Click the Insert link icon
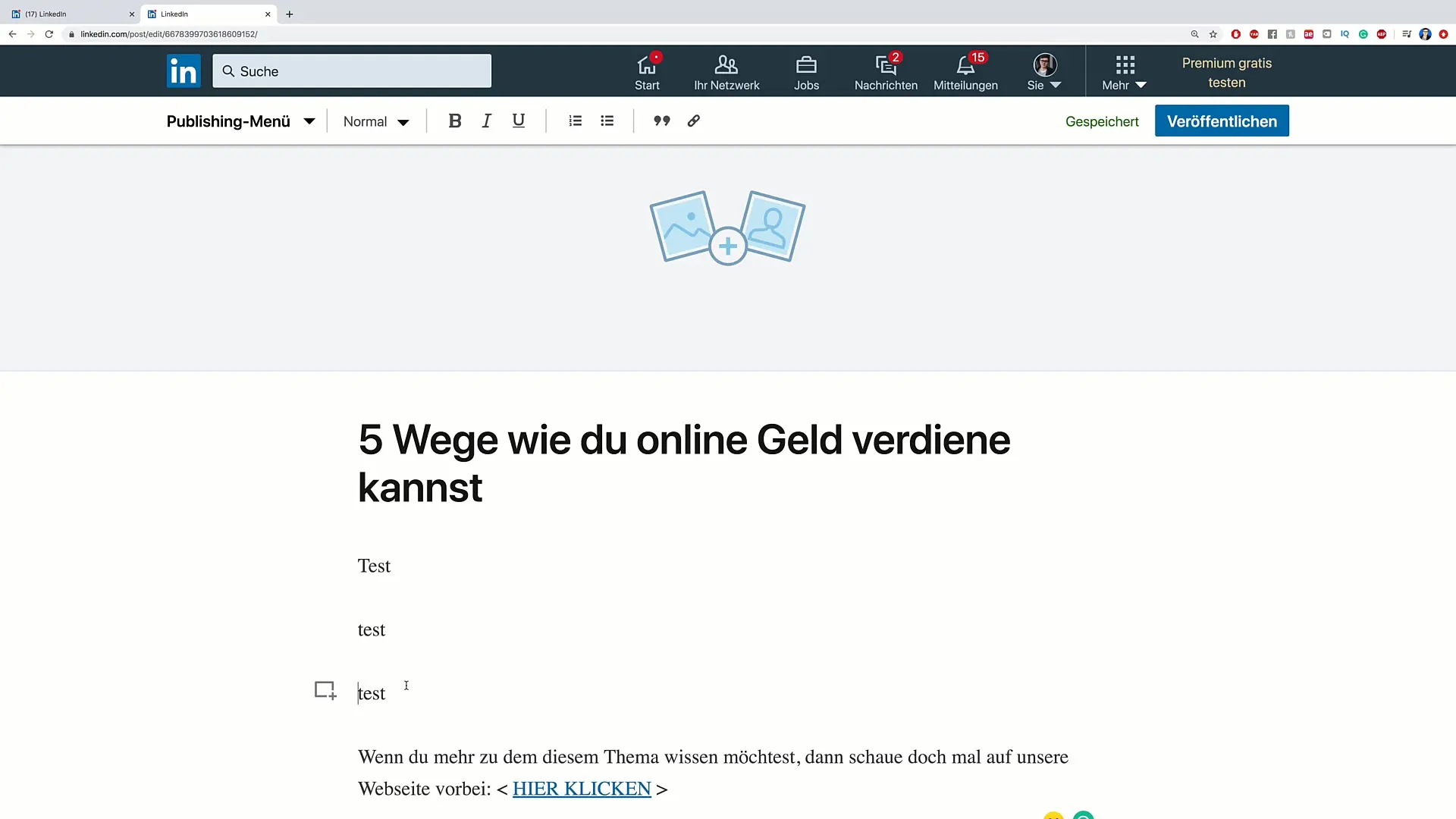The height and width of the screenshot is (819, 1456). [x=694, y=121]
